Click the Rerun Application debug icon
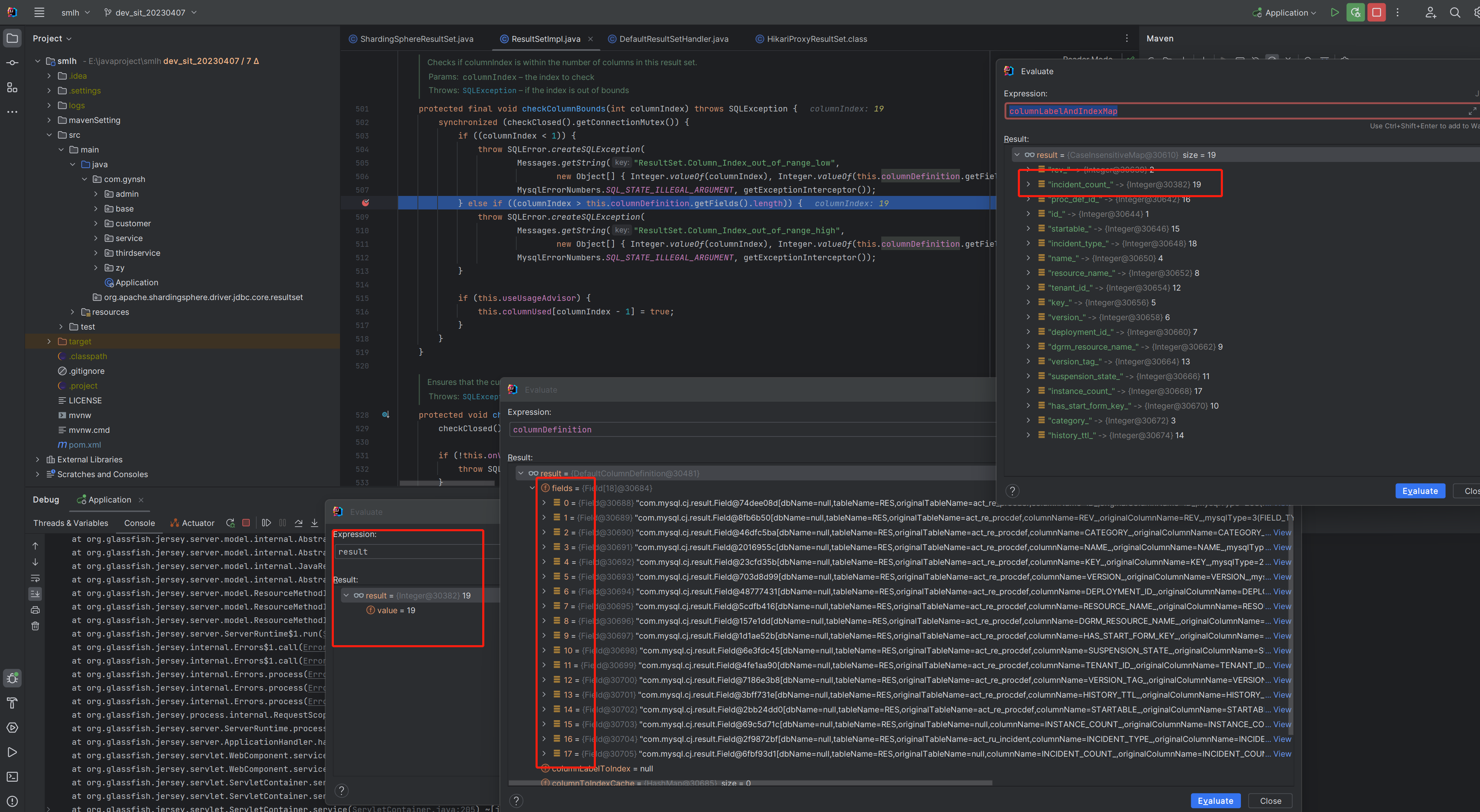 [230, 523]
